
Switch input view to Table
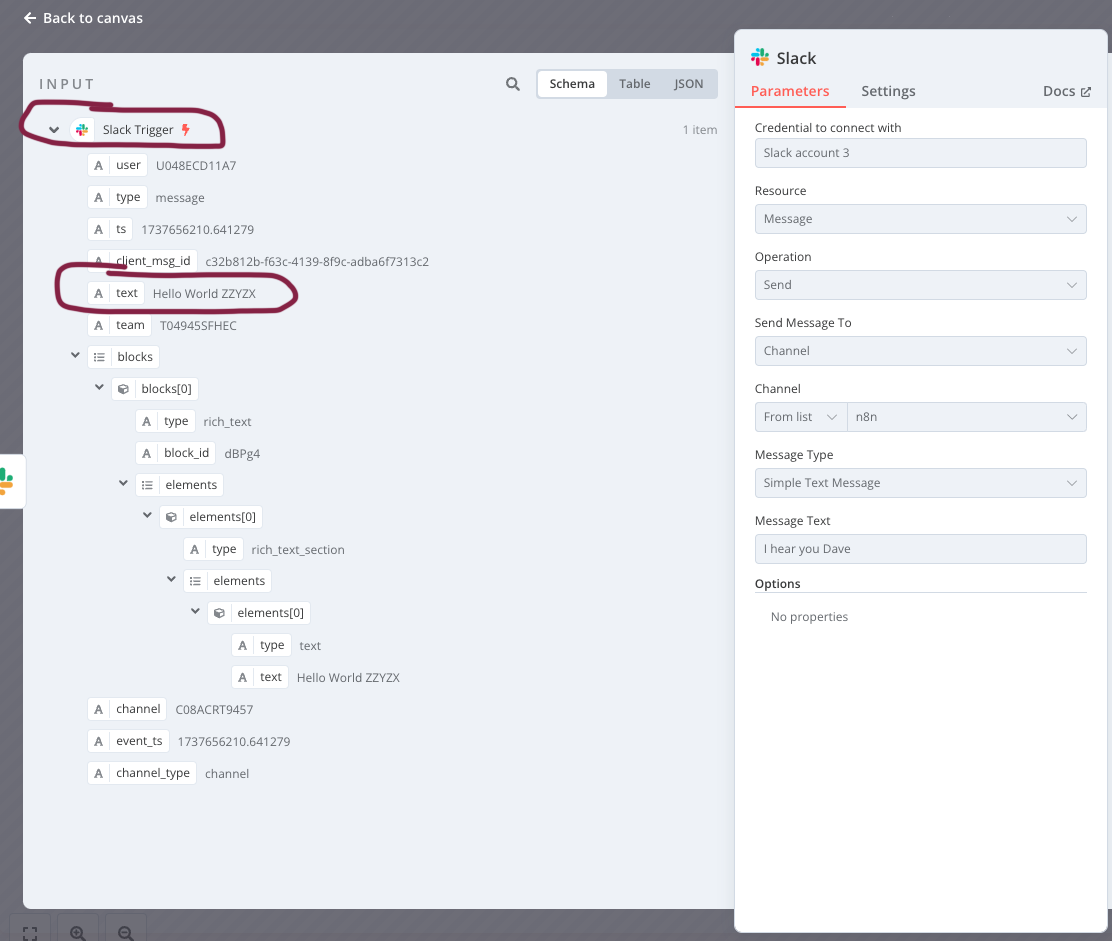(x=634, y=84)
